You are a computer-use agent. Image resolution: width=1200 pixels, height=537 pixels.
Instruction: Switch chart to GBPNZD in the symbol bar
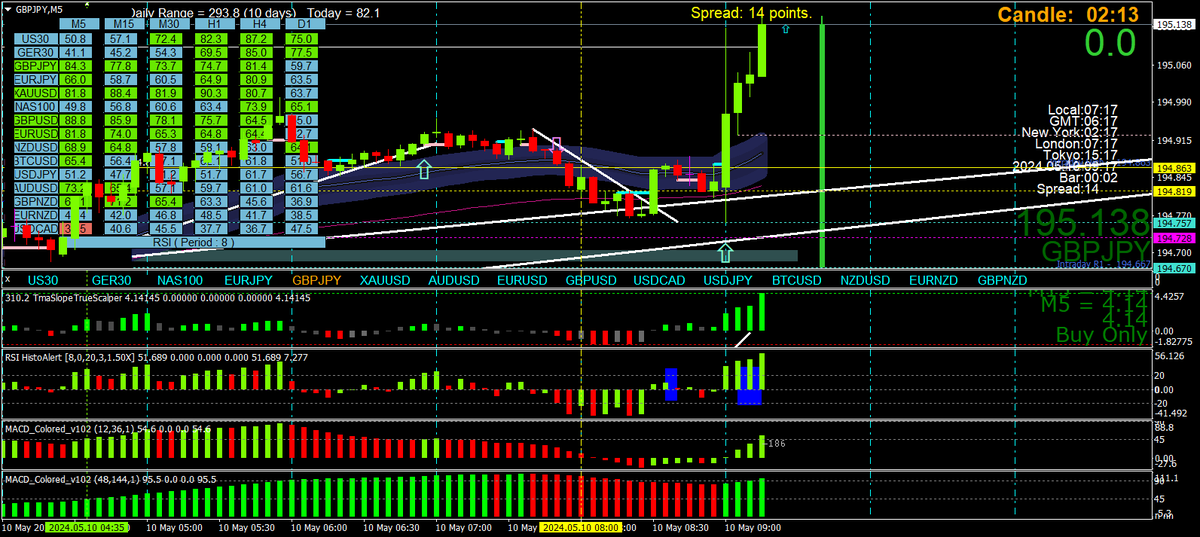click(1002, 281)
